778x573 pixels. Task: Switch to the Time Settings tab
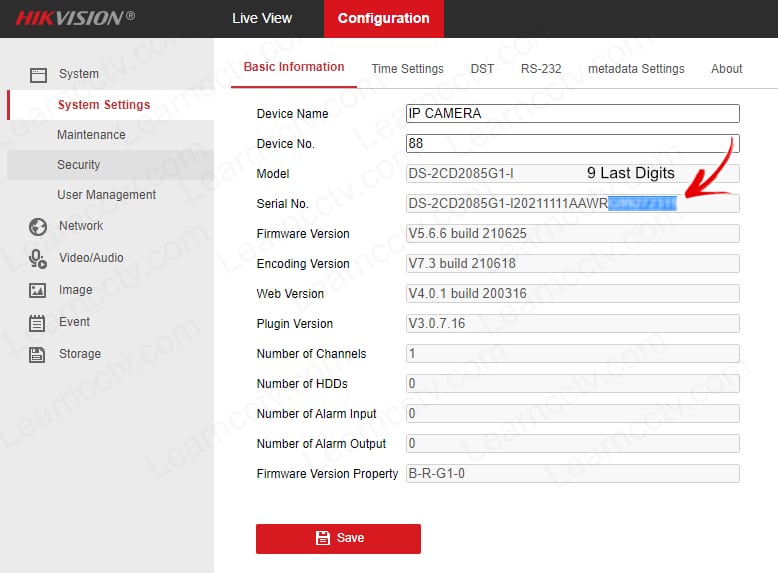(x=407, y=69)
